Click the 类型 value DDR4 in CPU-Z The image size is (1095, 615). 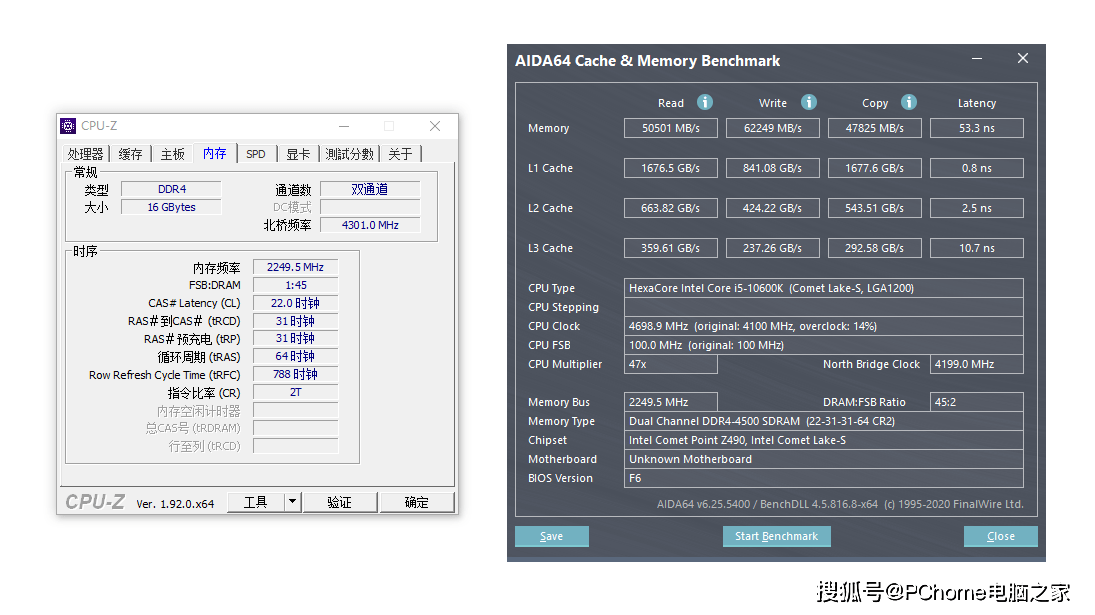tap(171, 189)
